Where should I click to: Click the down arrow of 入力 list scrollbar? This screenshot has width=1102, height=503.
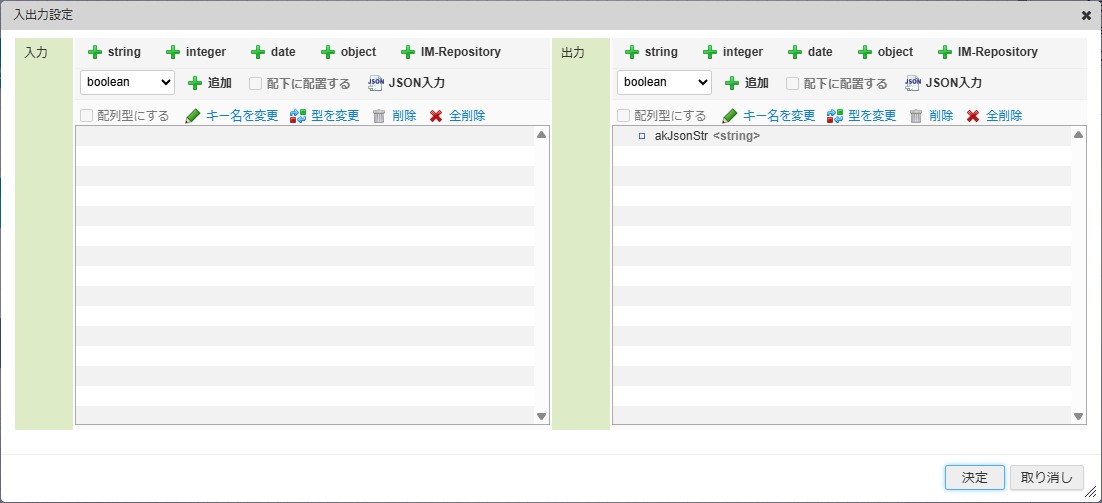tap(541, 417)
